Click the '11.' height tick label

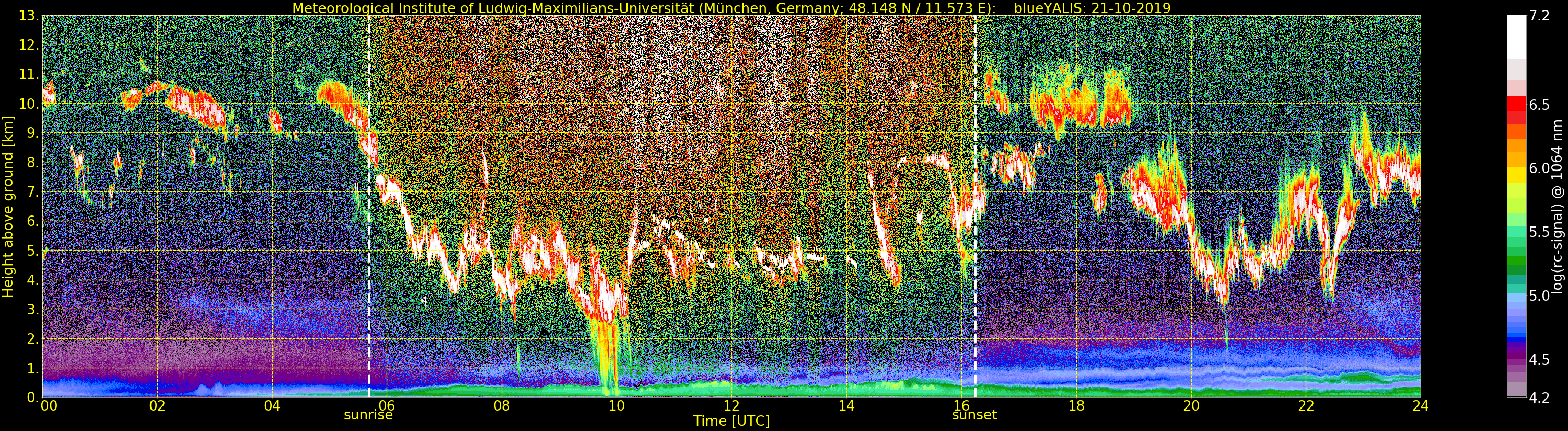[x=29, y=74]
